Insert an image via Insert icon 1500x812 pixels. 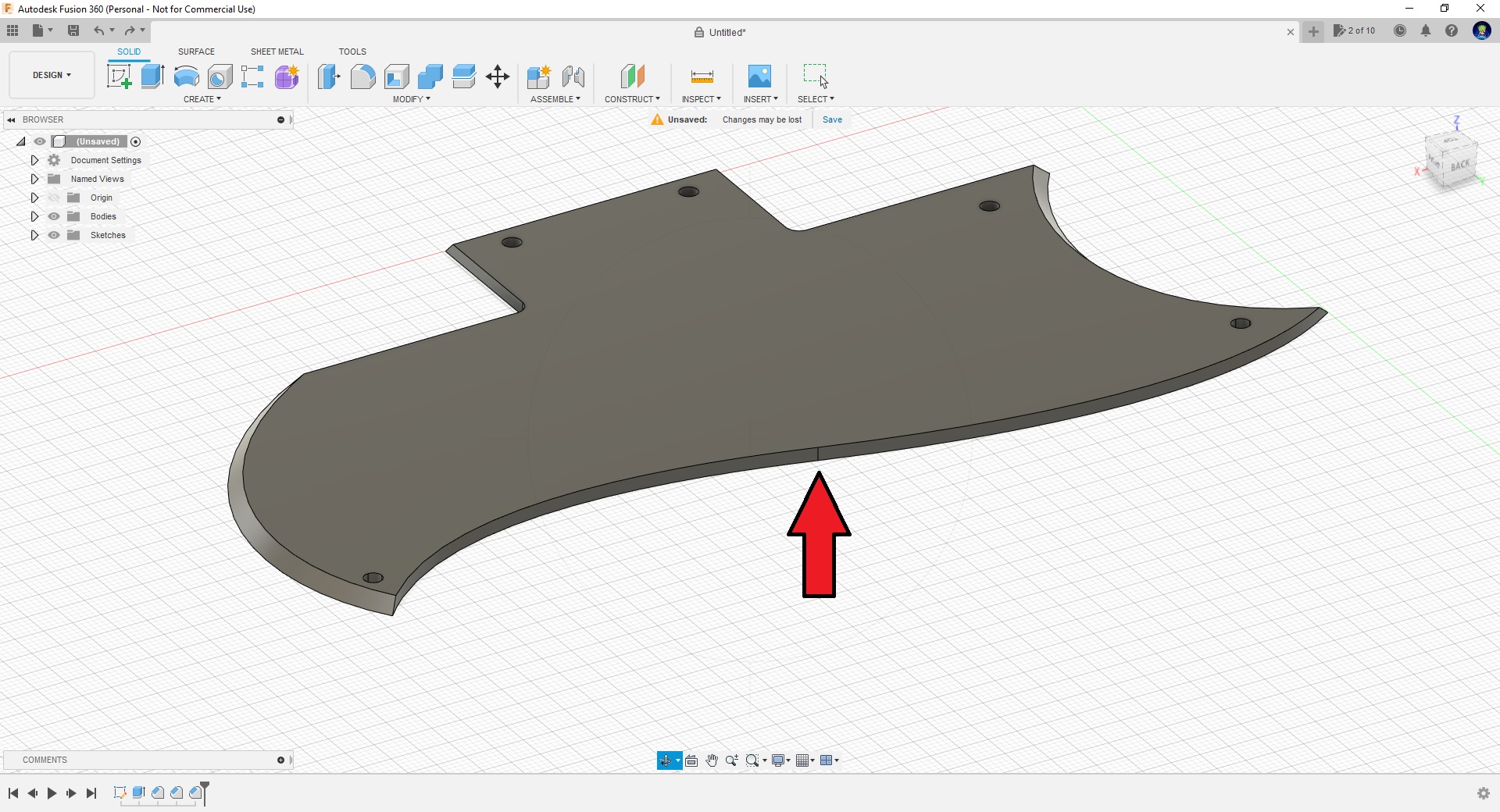point(759,76)
